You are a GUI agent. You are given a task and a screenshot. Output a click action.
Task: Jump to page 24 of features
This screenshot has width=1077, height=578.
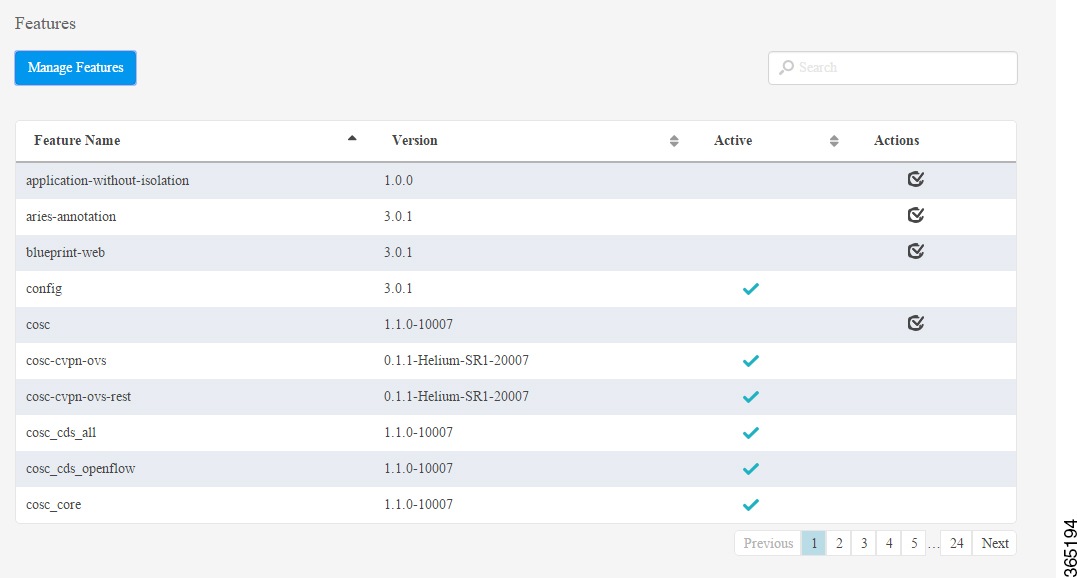pyautogui.click(x=956, y=543)
